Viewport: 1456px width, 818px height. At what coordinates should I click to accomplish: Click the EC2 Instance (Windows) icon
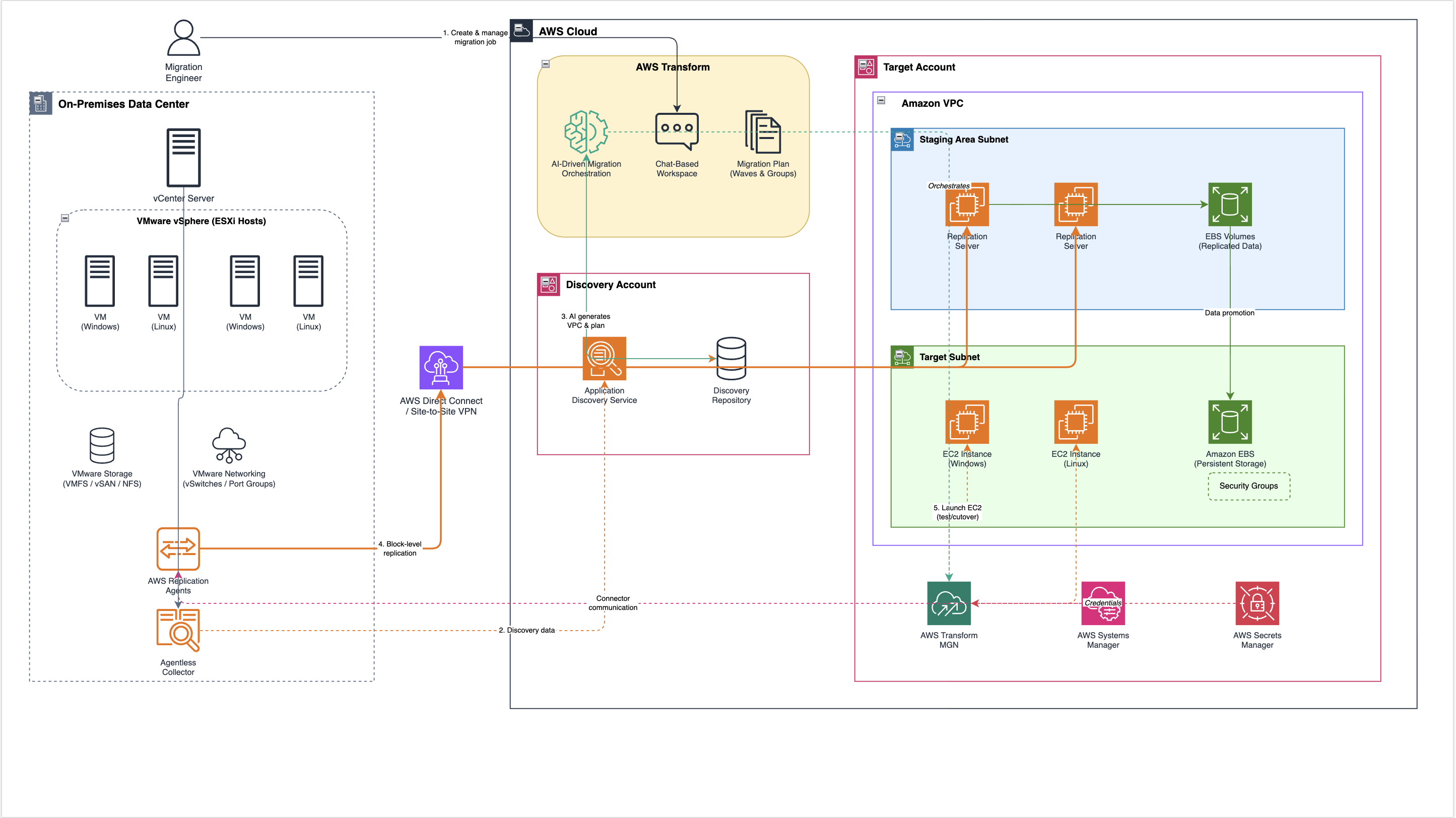967,422
